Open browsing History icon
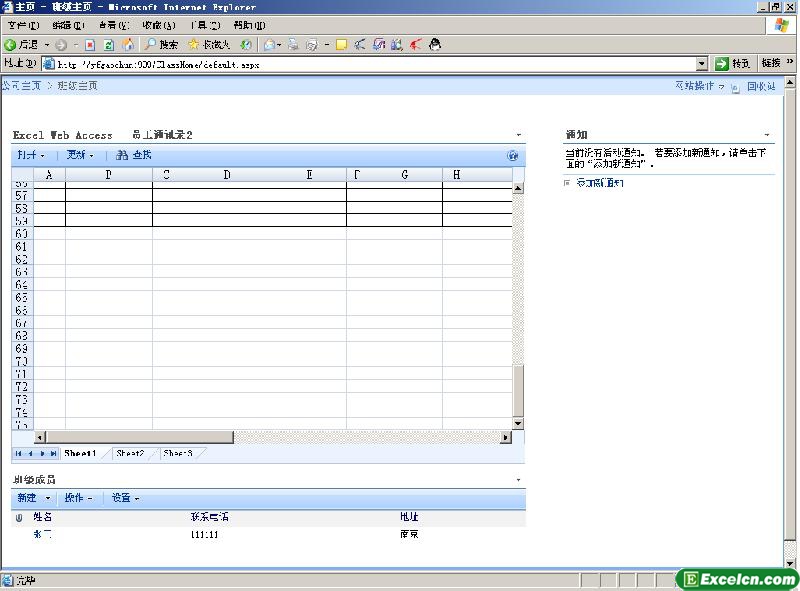Image resolution: width=800 pixels, height=591 pixels. 246,45
